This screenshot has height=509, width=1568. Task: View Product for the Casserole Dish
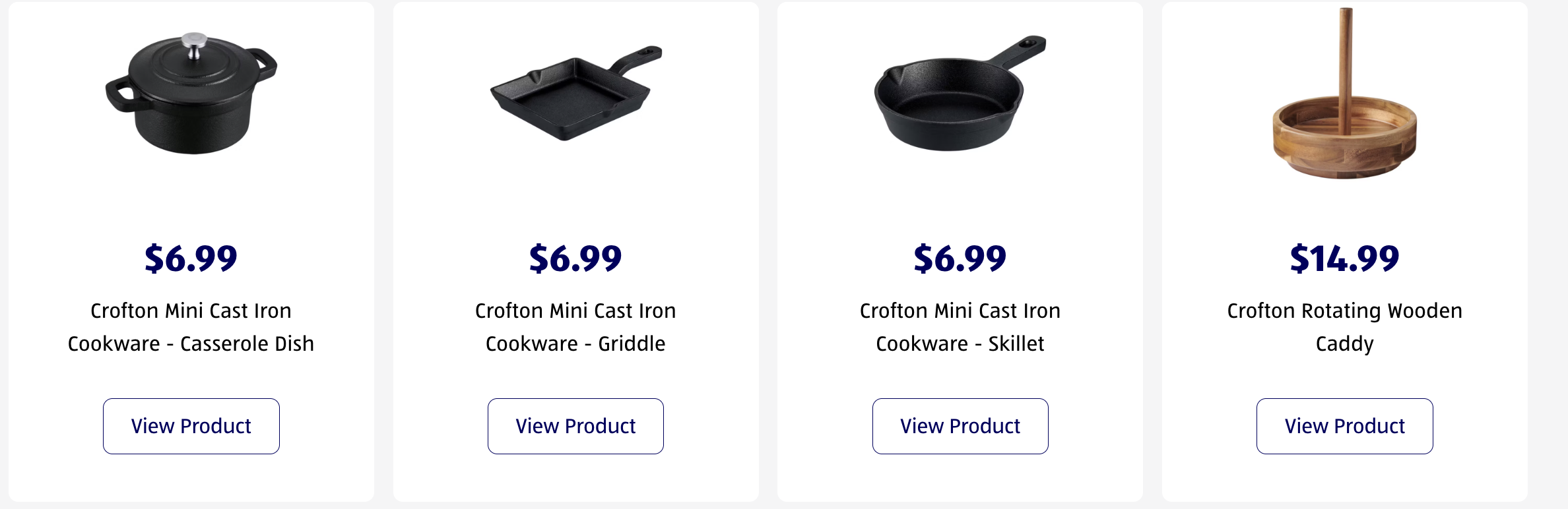coord(191,426)
